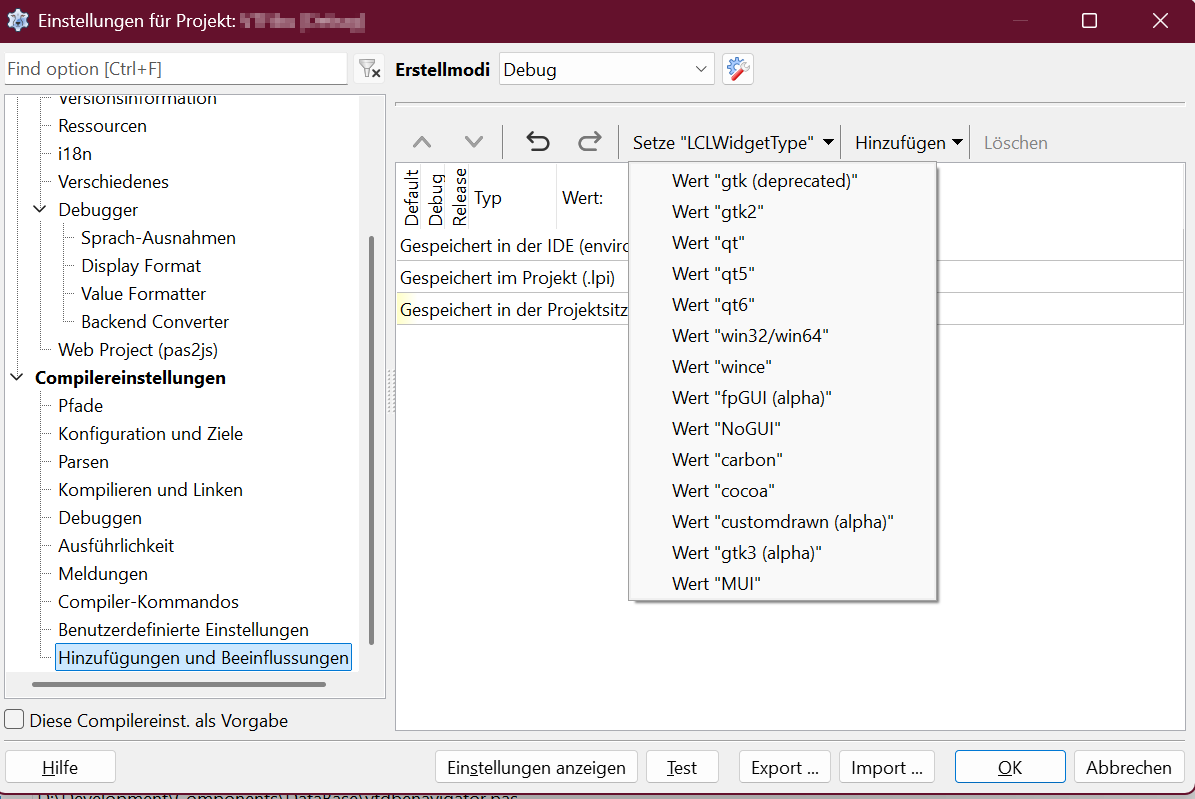Choose Wert "gtk2" menu entry
1195x799 pixels.
click(783, 212)
